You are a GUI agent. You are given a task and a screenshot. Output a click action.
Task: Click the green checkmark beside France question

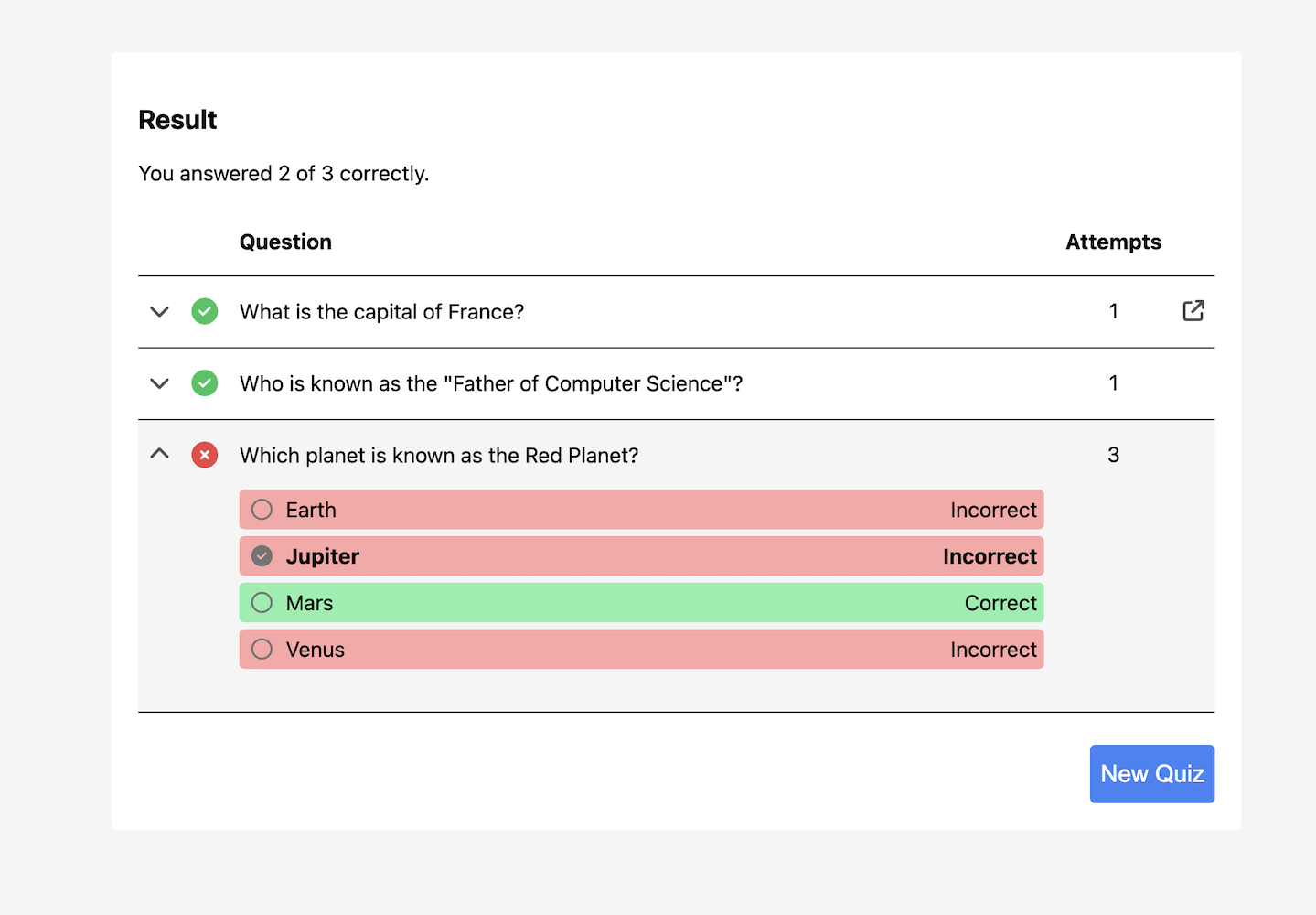(x=205, y=311)
